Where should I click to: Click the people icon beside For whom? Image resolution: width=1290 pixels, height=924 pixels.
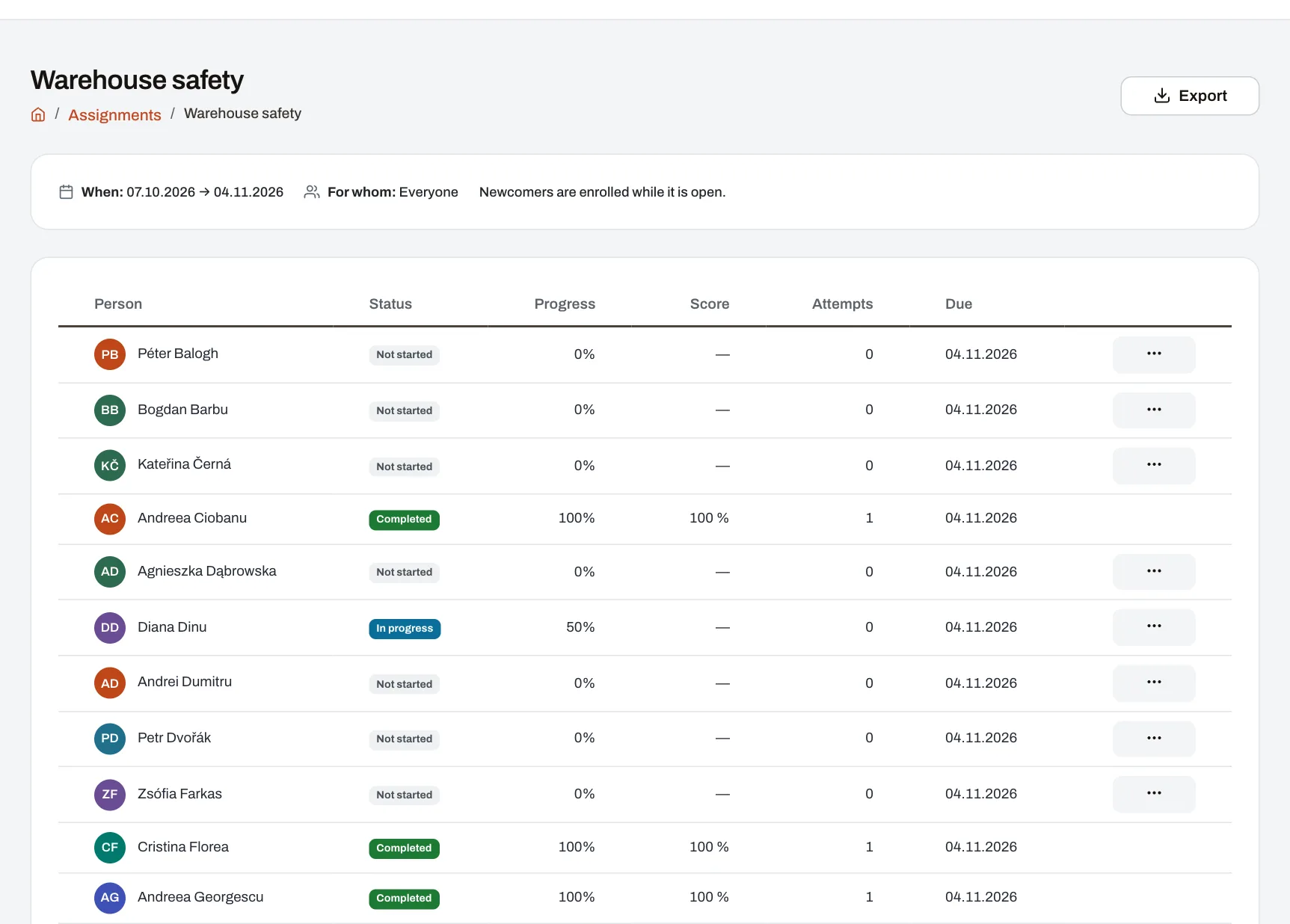pyautogui.click(x=312, y=192)
